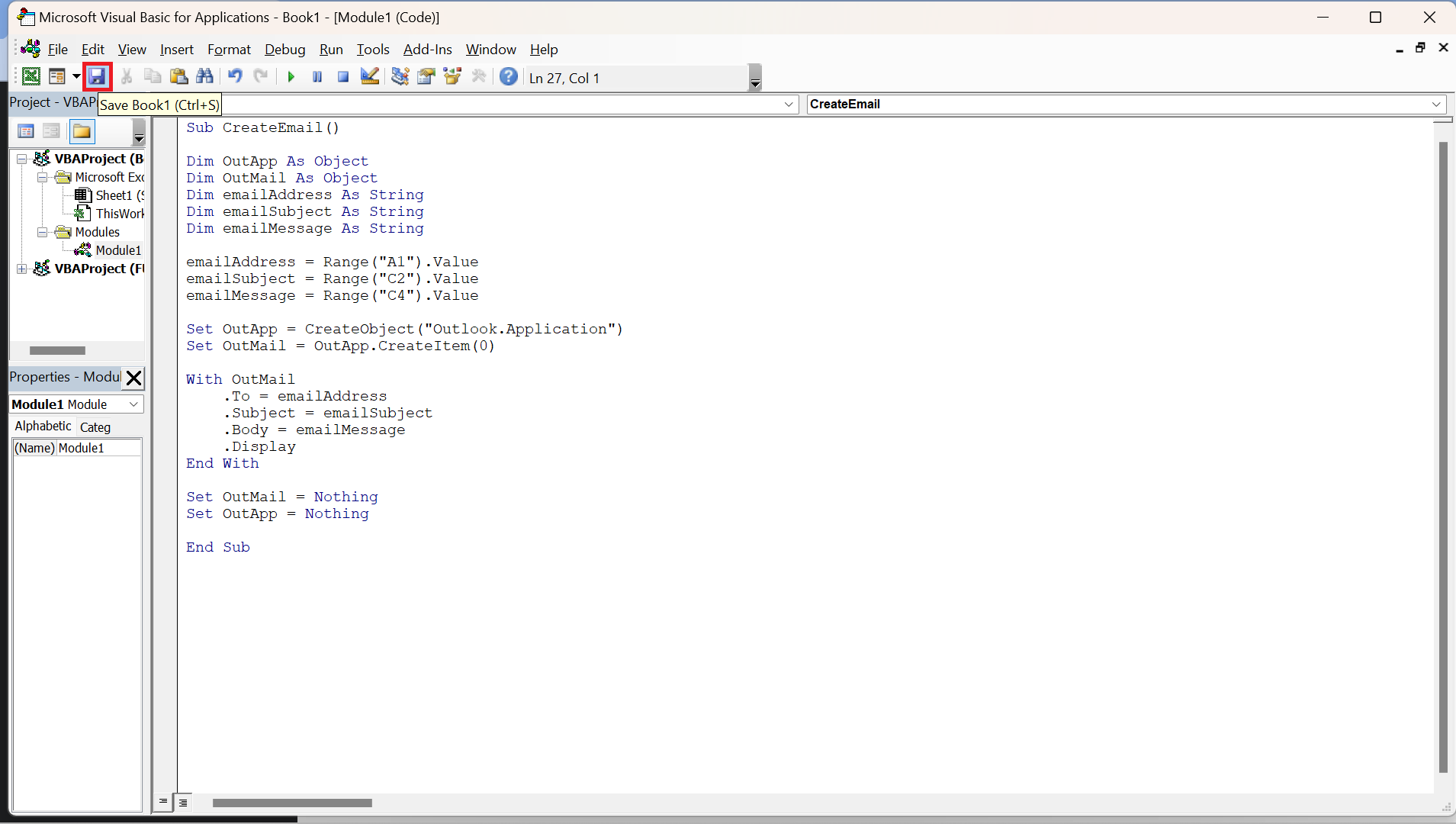Click the View Microsoft Excel toolbar icon
This screenshot has width=1456, height=824.
[x=31, y=76]
